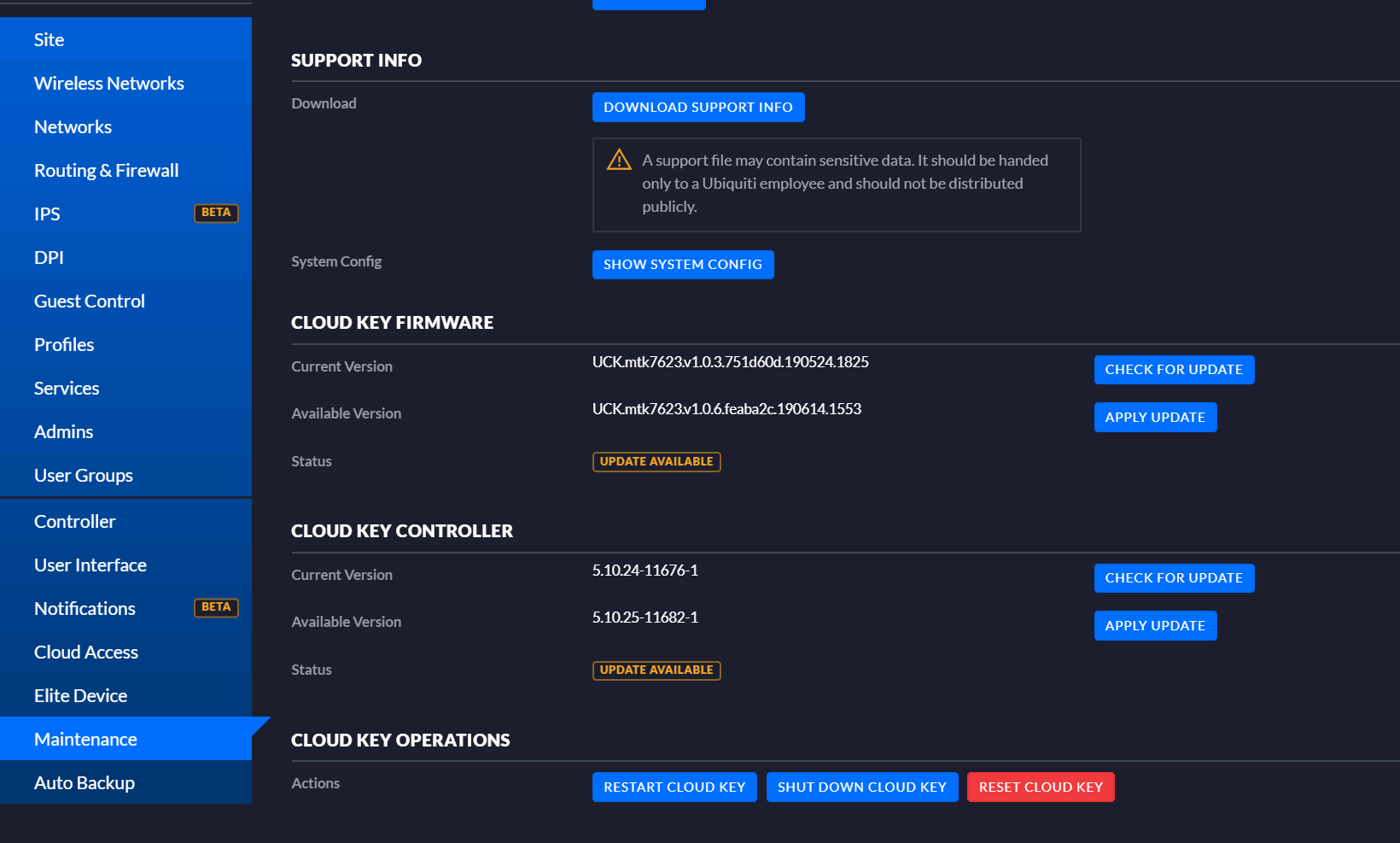
Task: Navigate to Guest Control
Action: tap(89, 301)
